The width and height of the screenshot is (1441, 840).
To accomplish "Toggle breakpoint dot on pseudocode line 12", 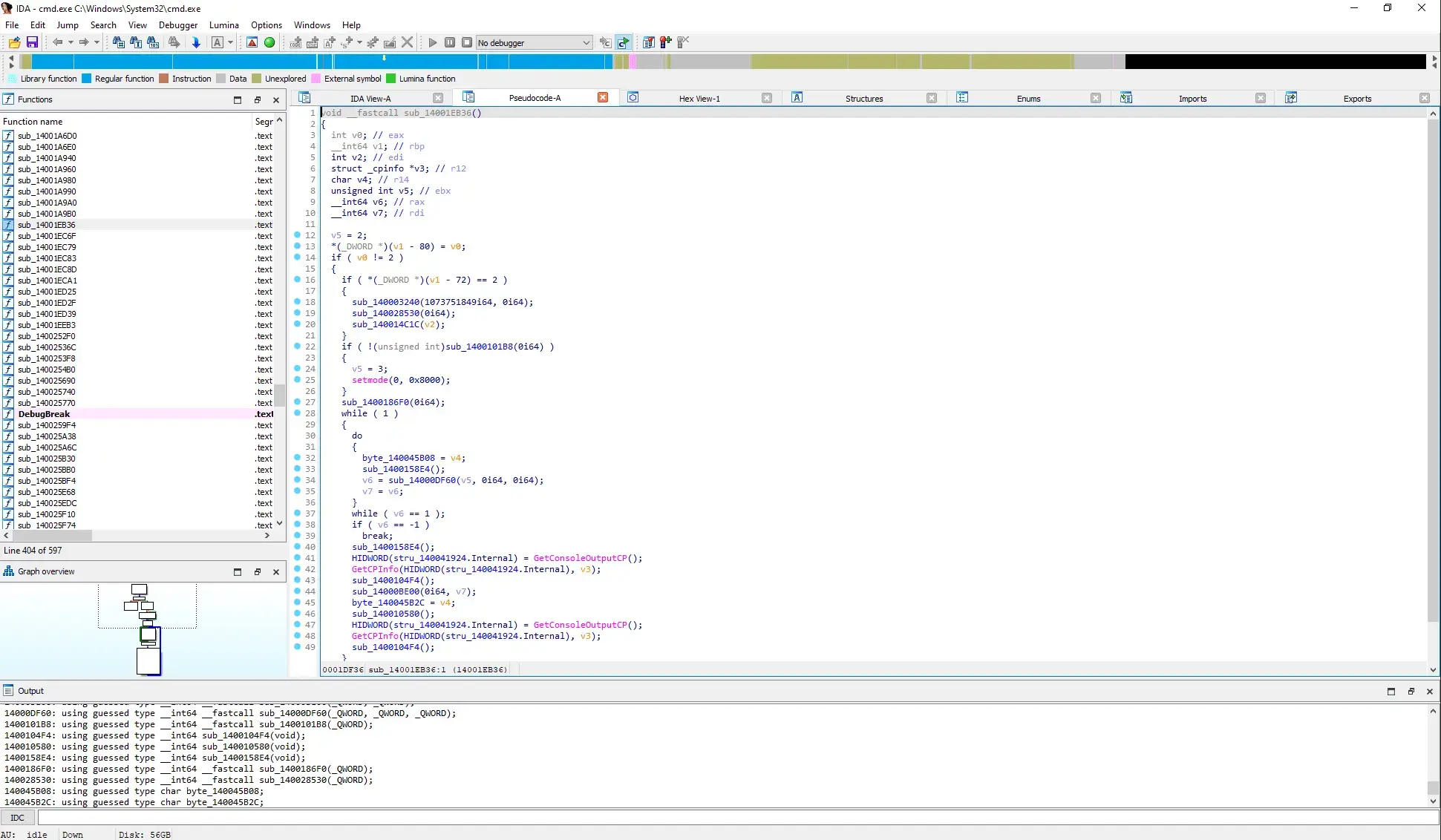I will point(297,235).
